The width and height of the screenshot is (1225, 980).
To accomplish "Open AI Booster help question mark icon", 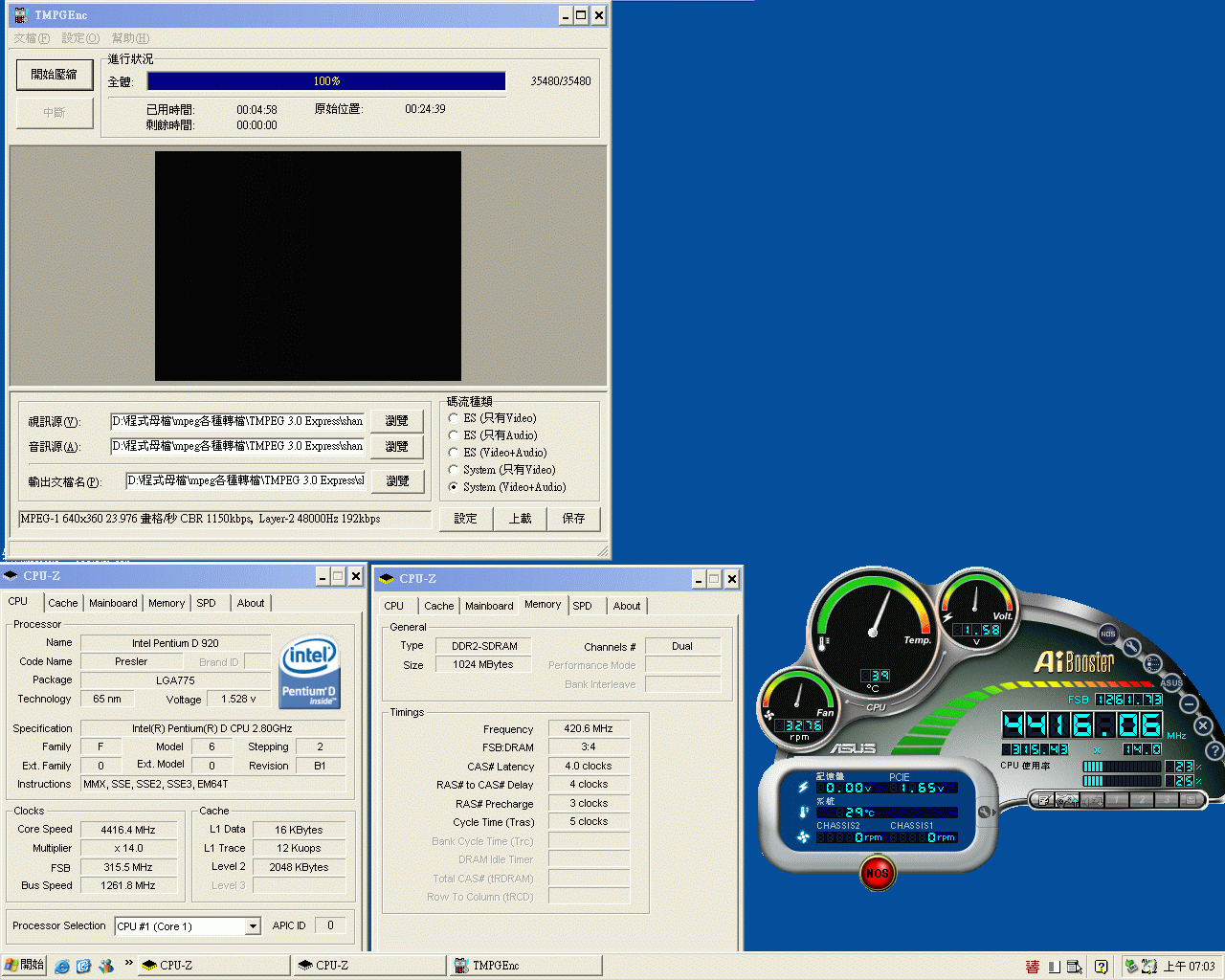I will [1214, 751].
